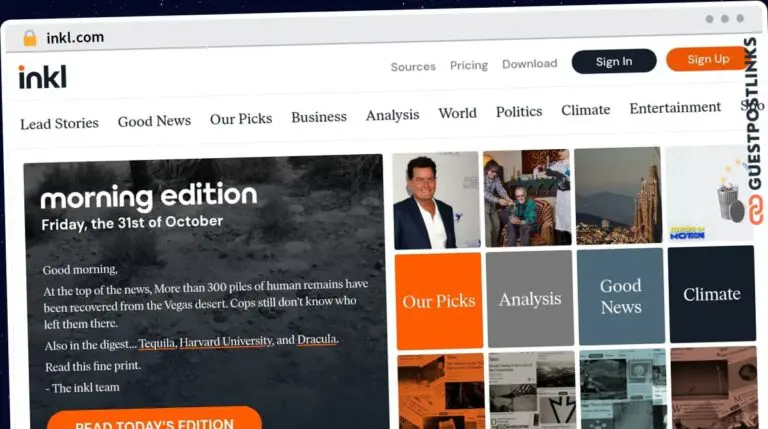
Task: Open the elderly man in chair thumbnail
Action: click(x=527, y=197)
